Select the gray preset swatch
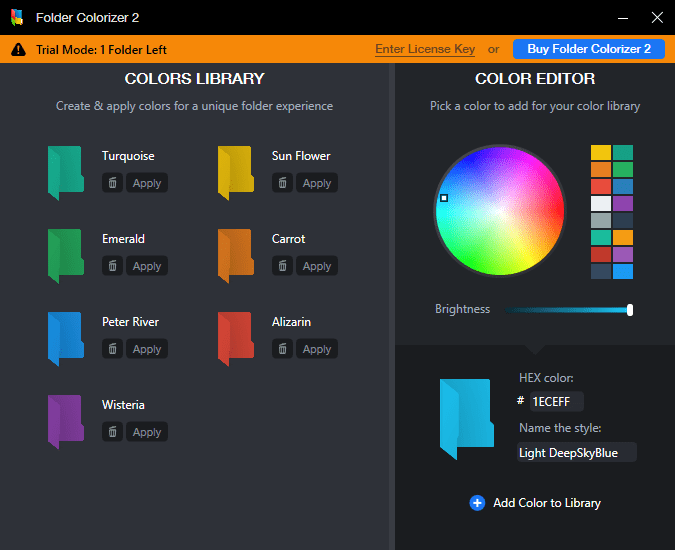This screenshot has width=676, height=550. pos(601,220)
